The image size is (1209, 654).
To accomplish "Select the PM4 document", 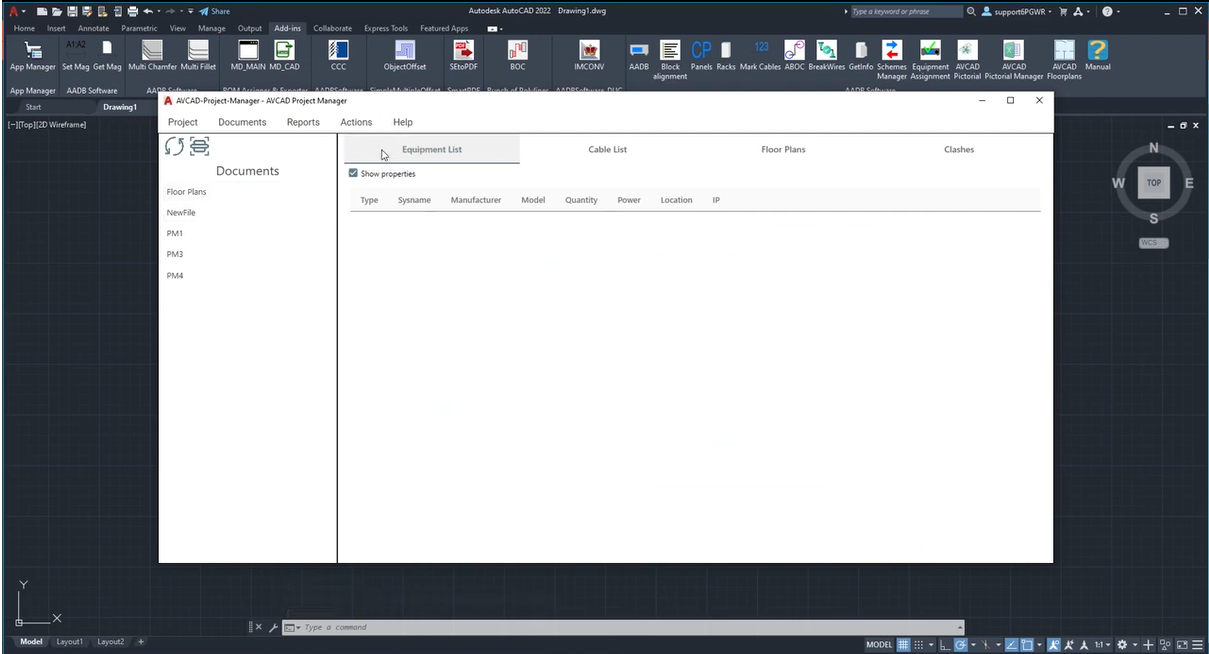I will [175, 275].
